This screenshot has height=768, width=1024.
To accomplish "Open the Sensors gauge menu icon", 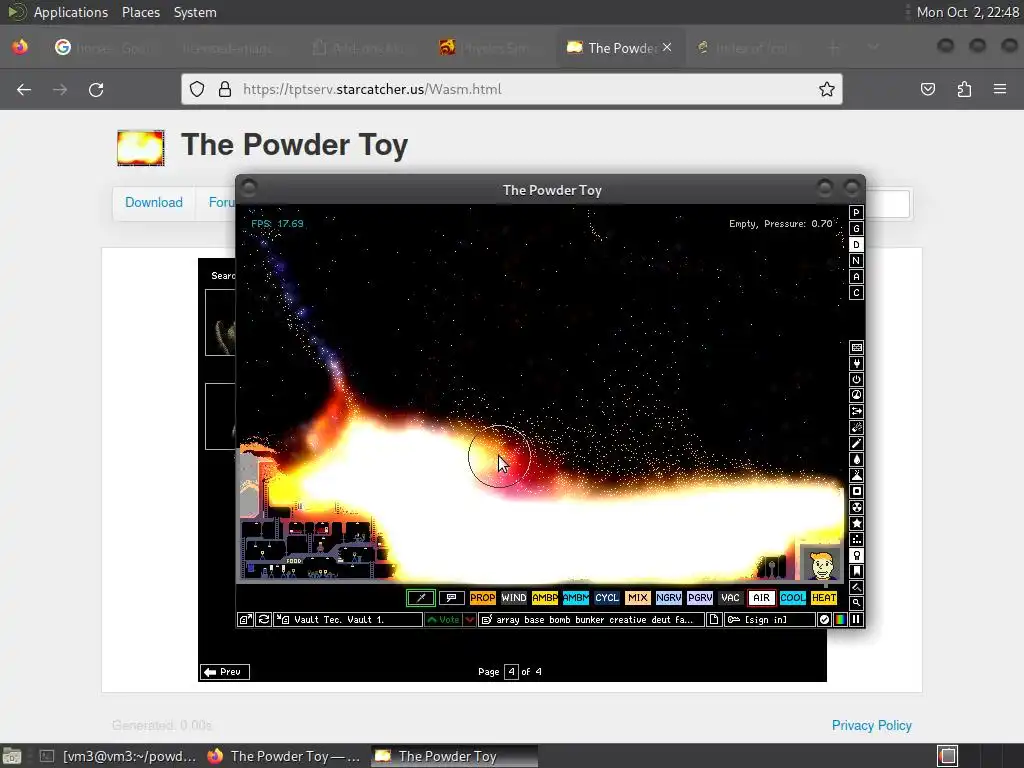I will 856,395.
